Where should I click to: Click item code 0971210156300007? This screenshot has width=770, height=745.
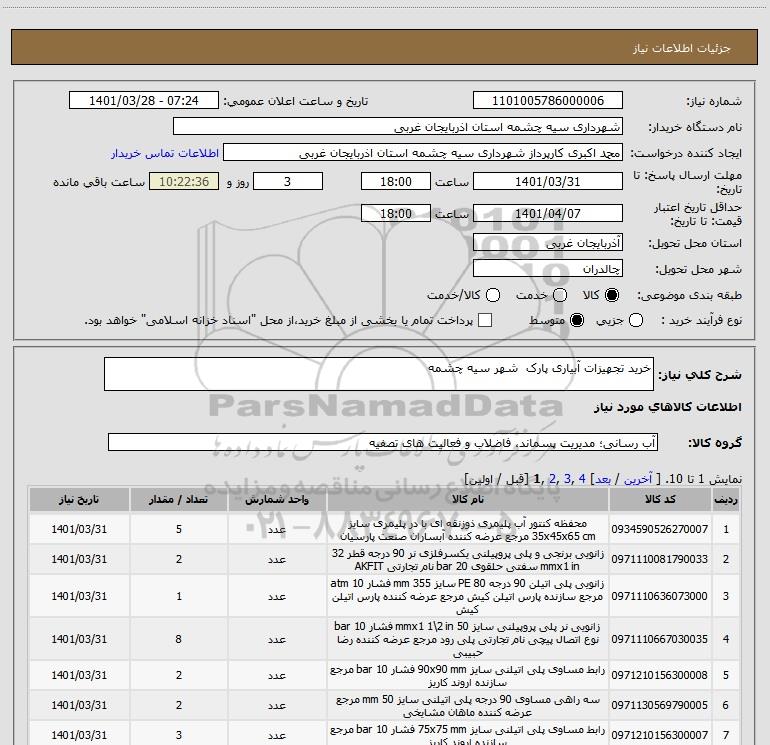point(660,735)
